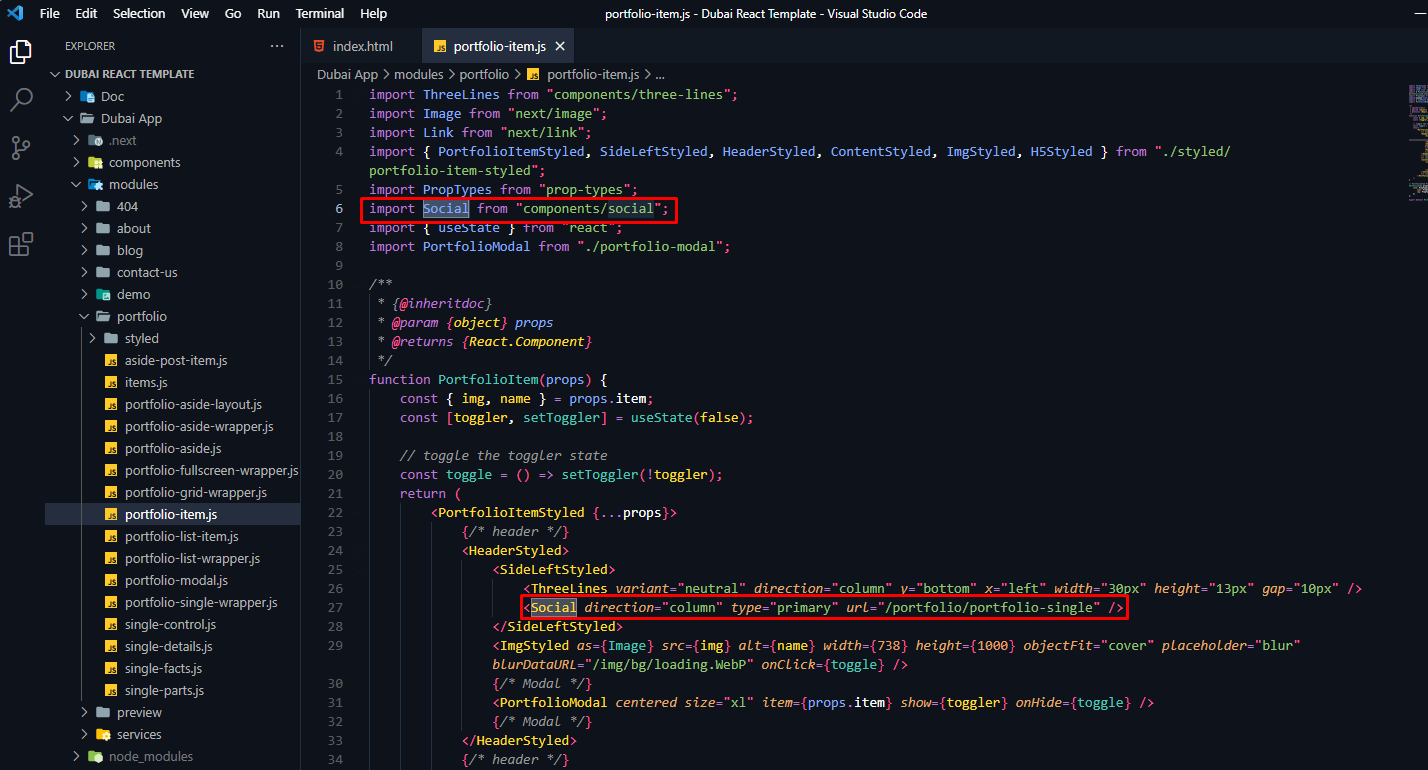Close the portfolio-item.js editor tab
Viewport: 1428px width, 770px height.
(560, 46)
